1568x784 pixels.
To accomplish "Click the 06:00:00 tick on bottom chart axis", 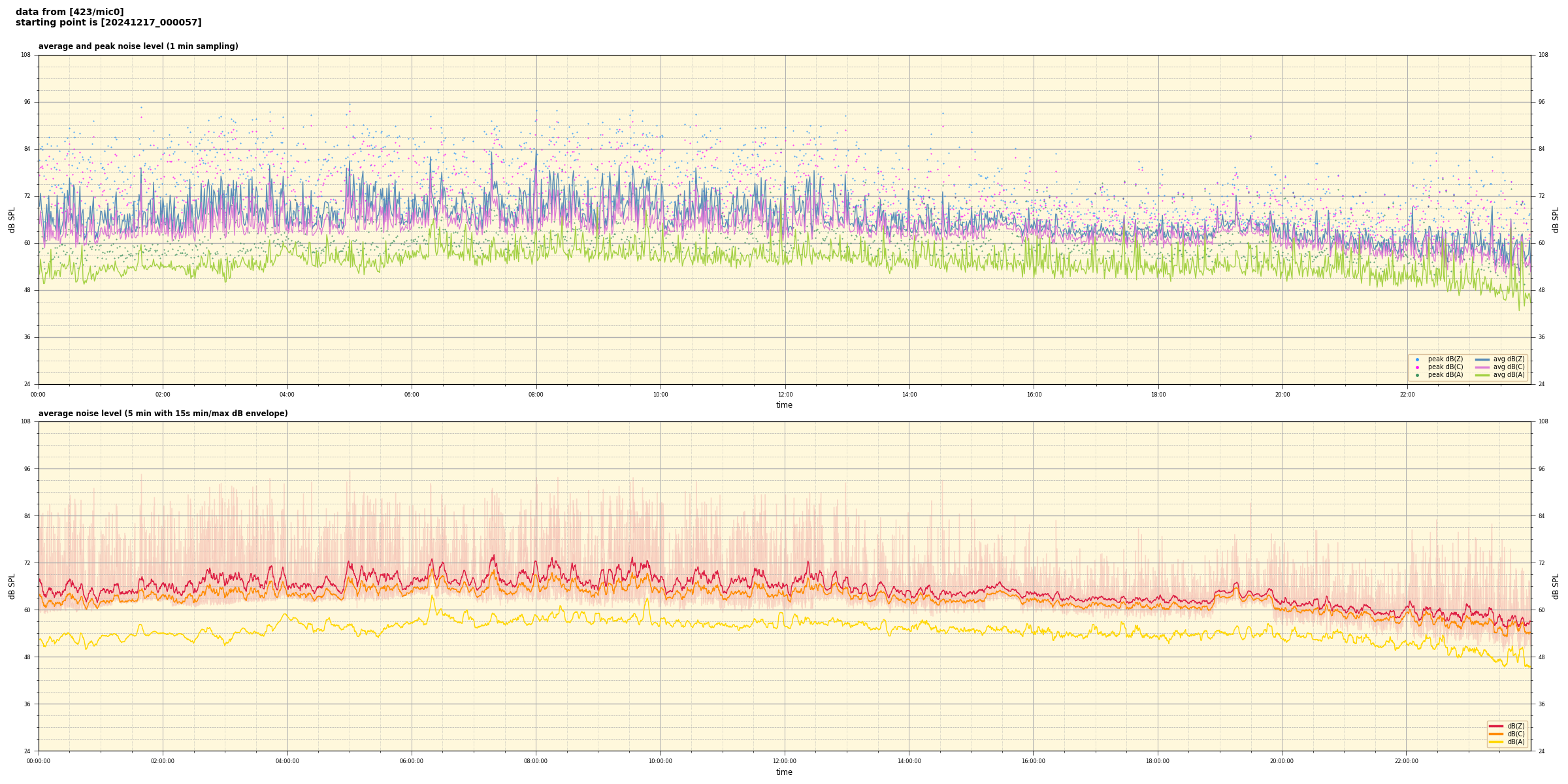I will 412,761.
